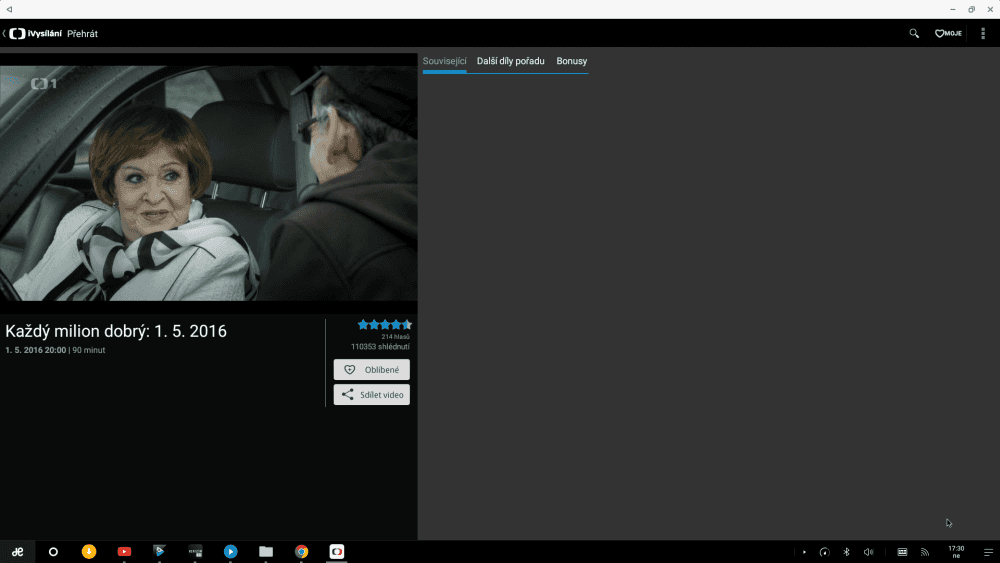Click the system back arrow in title bar
Screen dimensions: 1000x563
(9, 9)
